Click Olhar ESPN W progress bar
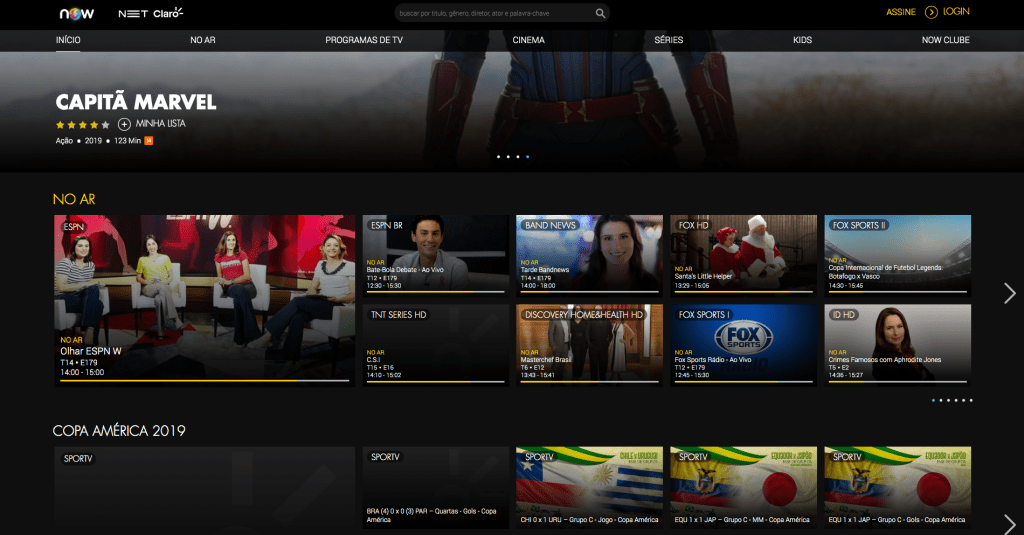This screenshot has width=1024, height=535. point(204,380)
